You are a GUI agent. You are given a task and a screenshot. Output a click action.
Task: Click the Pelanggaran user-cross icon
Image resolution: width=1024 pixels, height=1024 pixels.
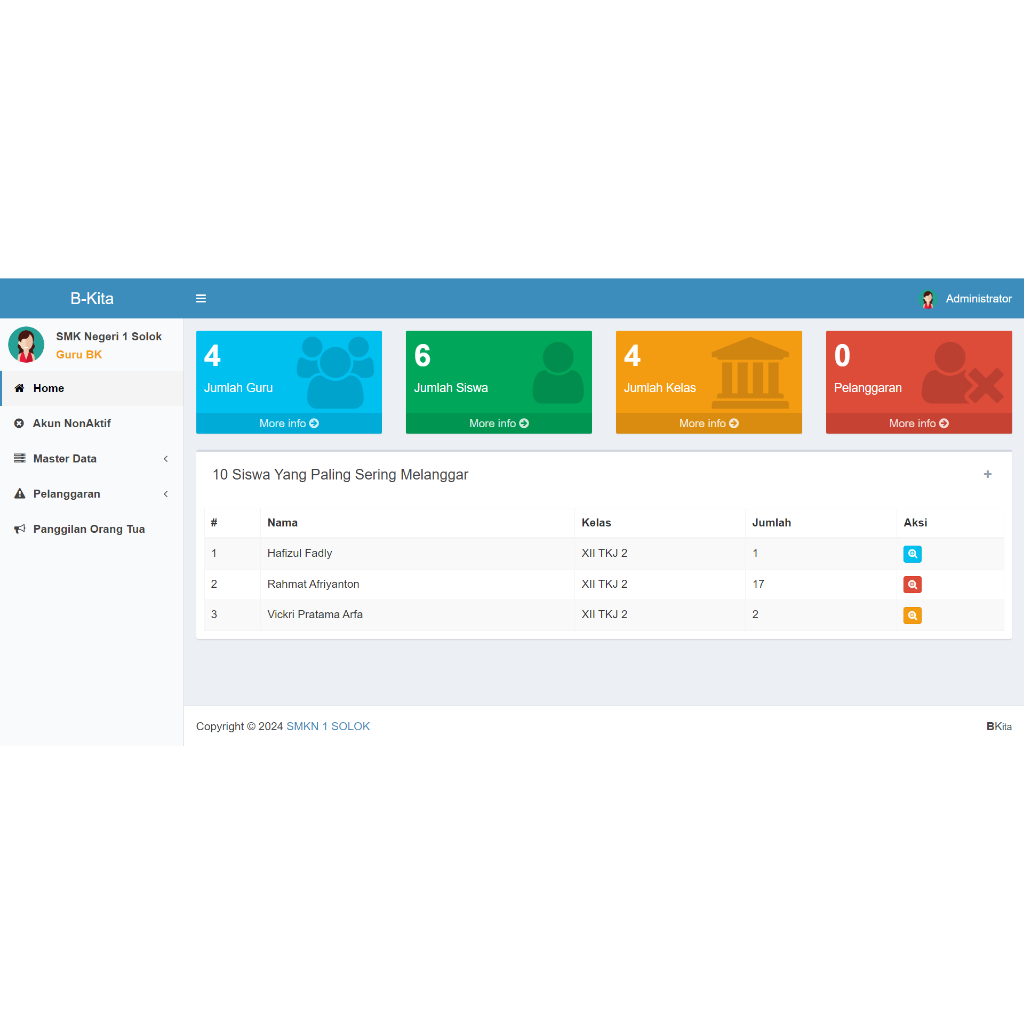click(x=961, y=374)
